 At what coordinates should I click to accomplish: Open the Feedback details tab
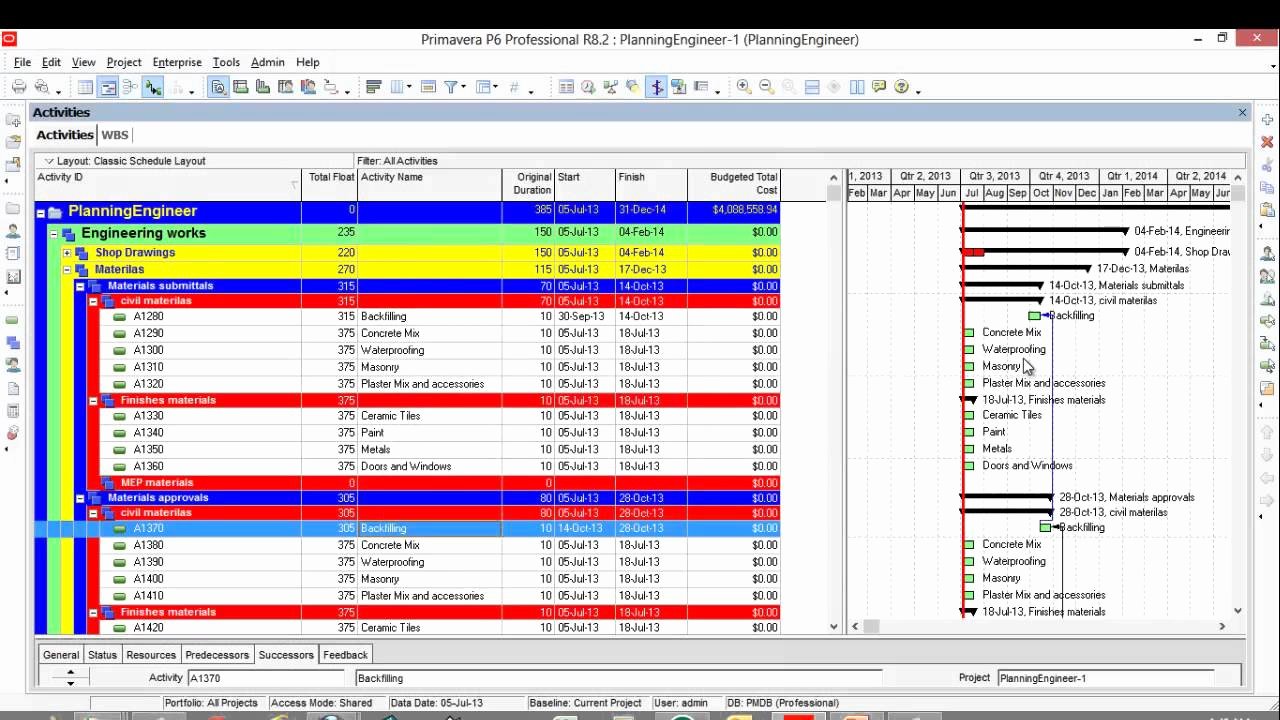tap(345, 655)
